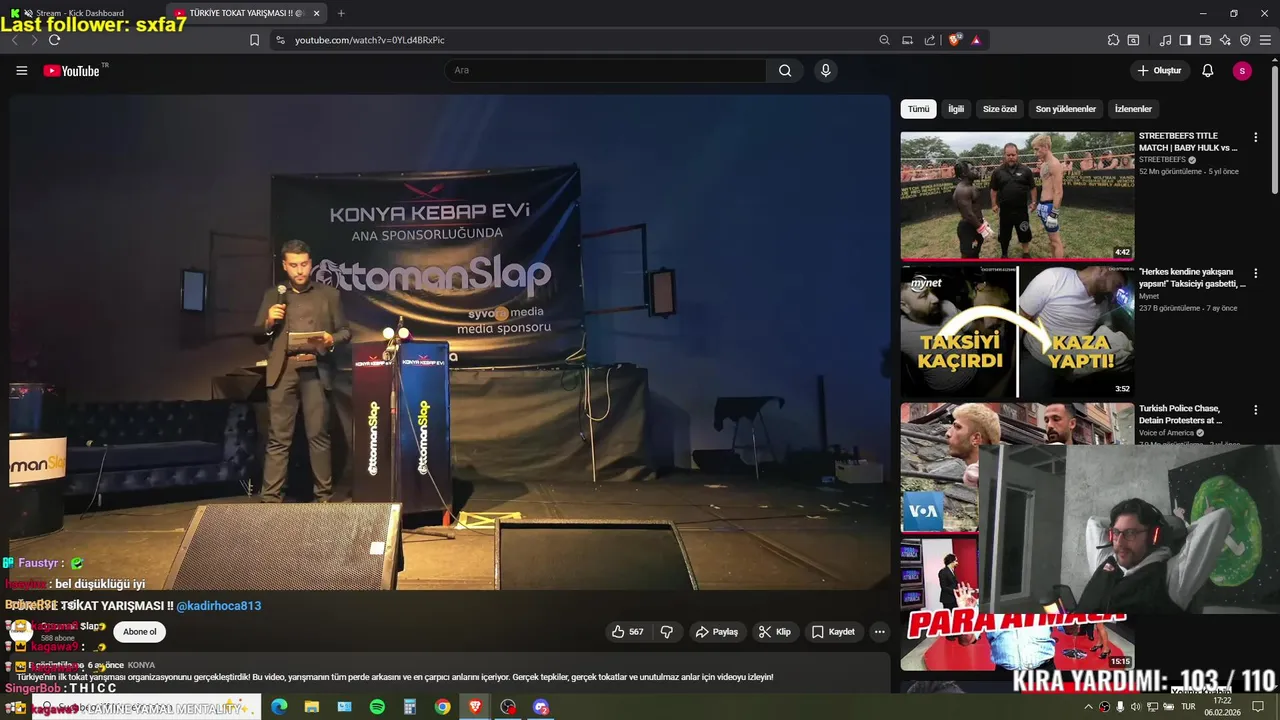Open the Brave Wallet icon
The width and height of the screenshot is (1280, 720).
tap(1205, 40)
